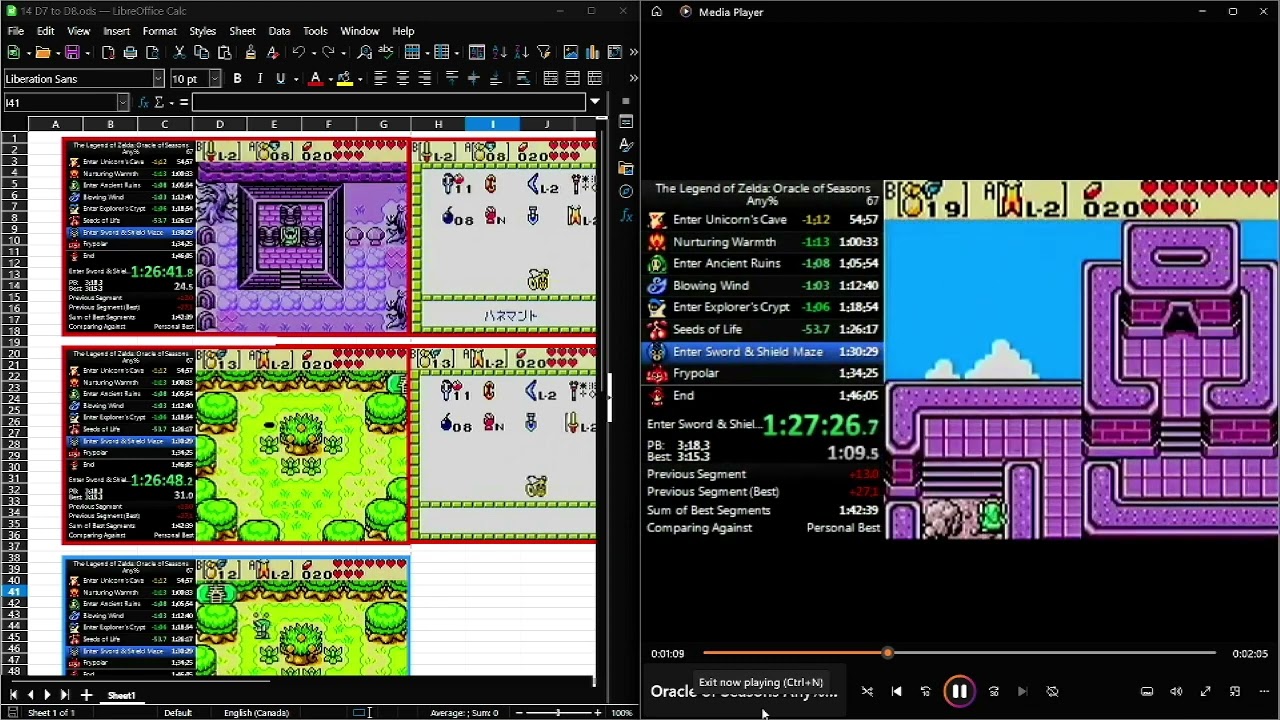Open the Sidebar Gallery icon
This screenshot has width=1280, height=720.
(x=626, y=168)
